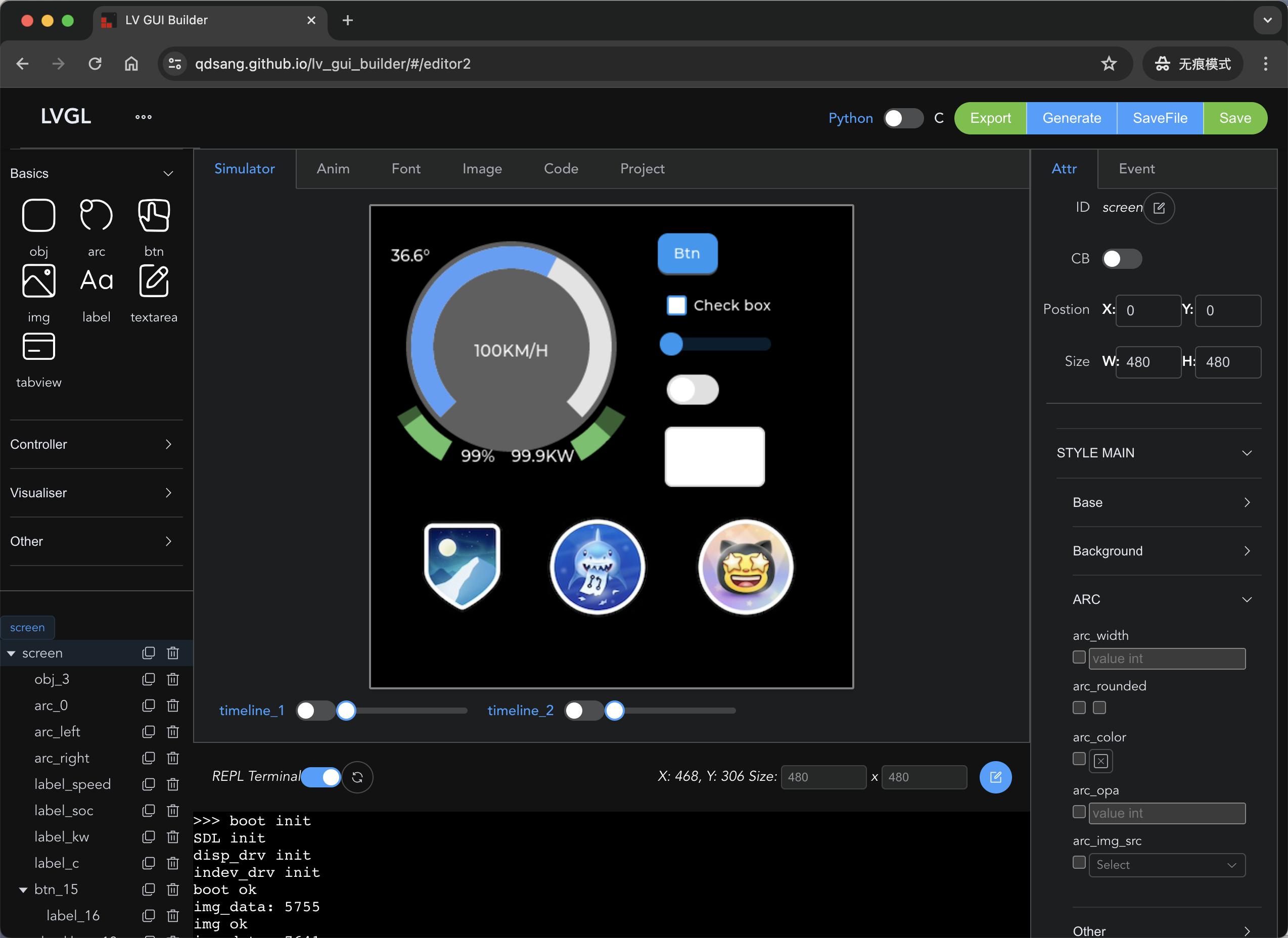This screenshot has height=938, width=1288.
Task: Click the Size W input field
Action: [x=1148, y=362]
